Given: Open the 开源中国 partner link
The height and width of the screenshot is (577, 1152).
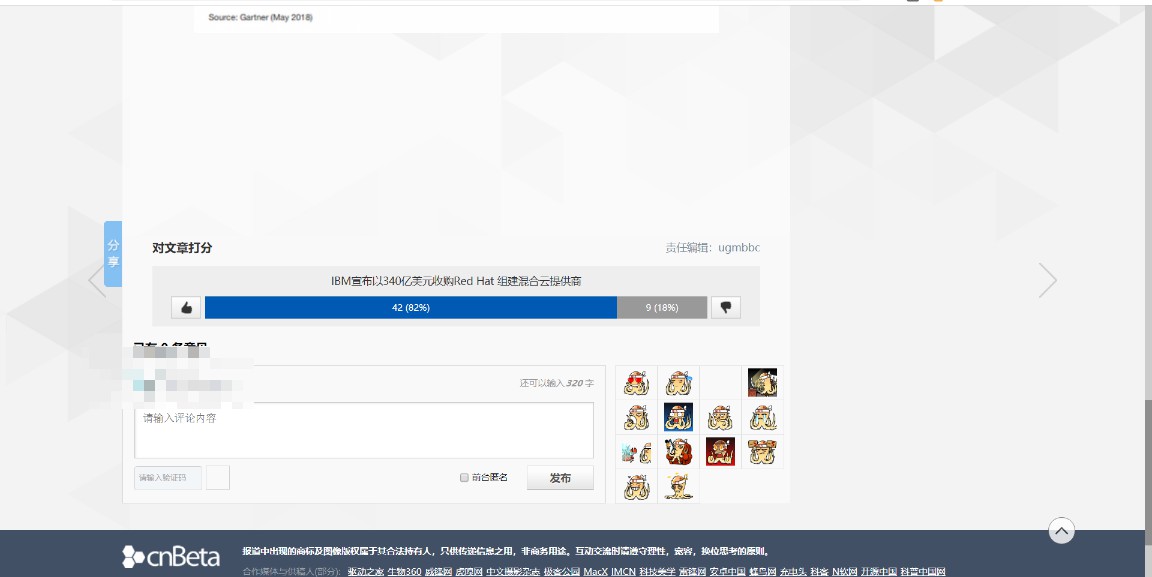Looking at the screenshot, I should tap(879, 572).
